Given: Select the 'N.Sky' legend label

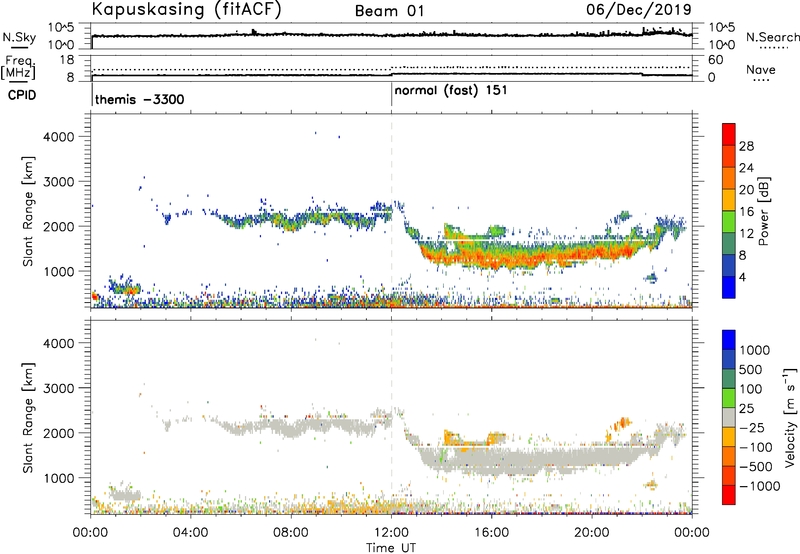Looking at the screenshot, I should coord(19,37).
